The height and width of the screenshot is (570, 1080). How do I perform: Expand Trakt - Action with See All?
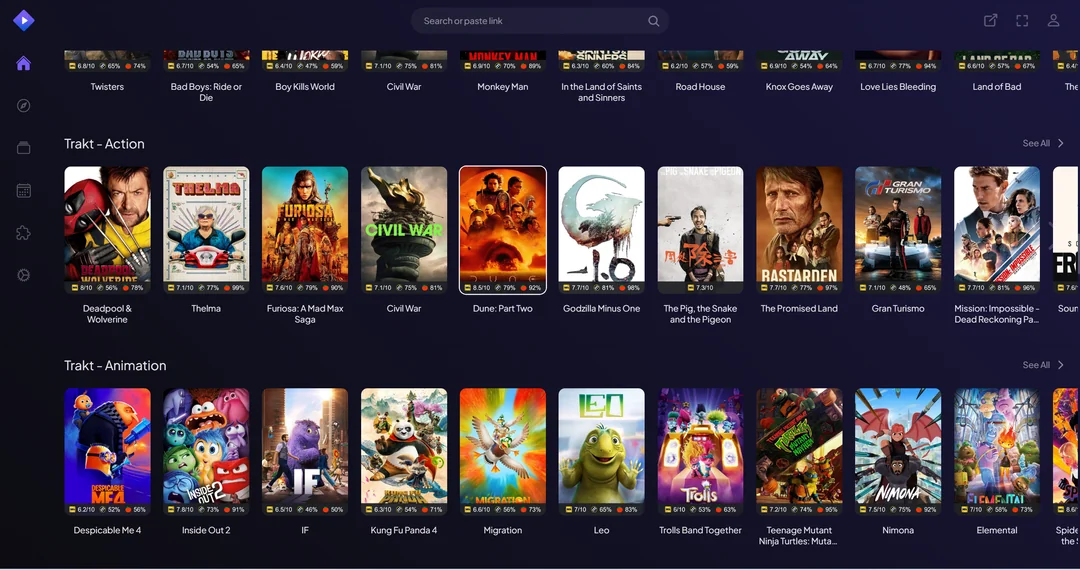[1043, 143]
